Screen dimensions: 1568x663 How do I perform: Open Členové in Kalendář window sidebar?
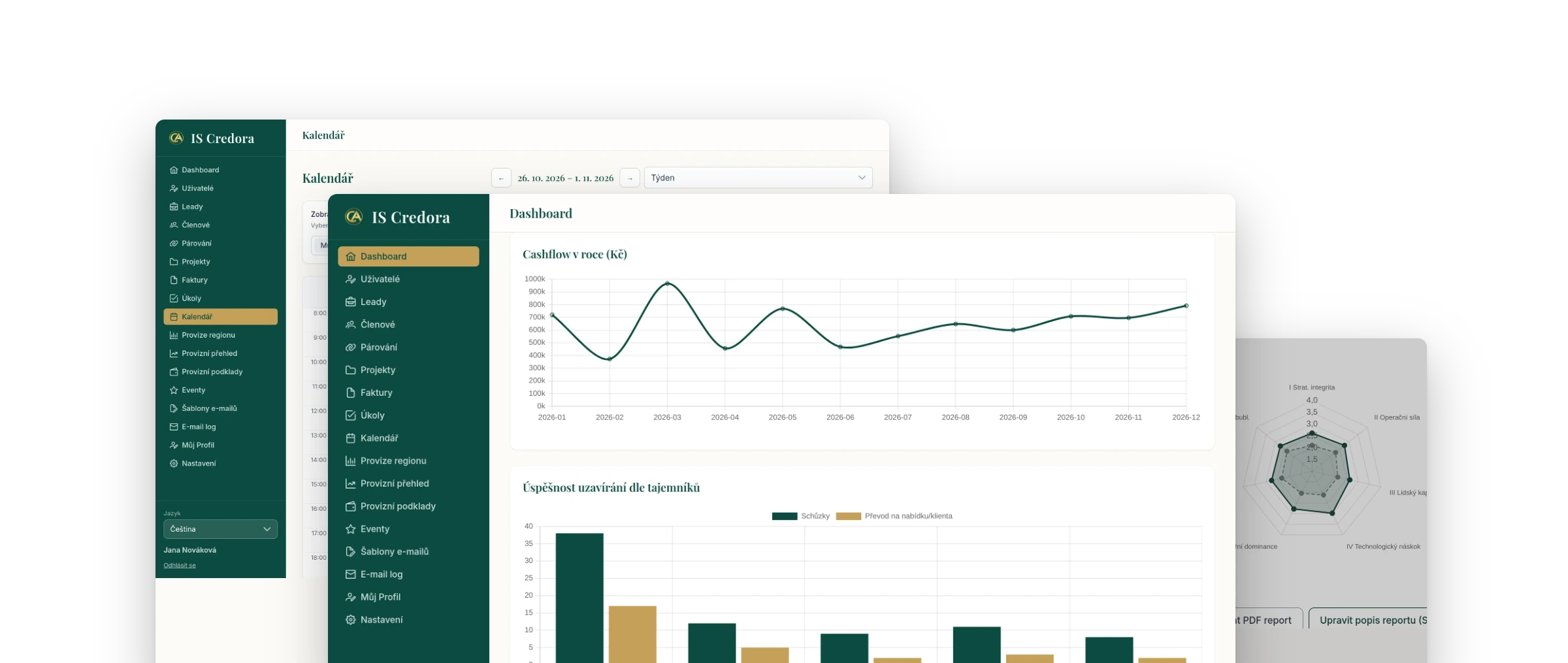[x=220, y=225]
